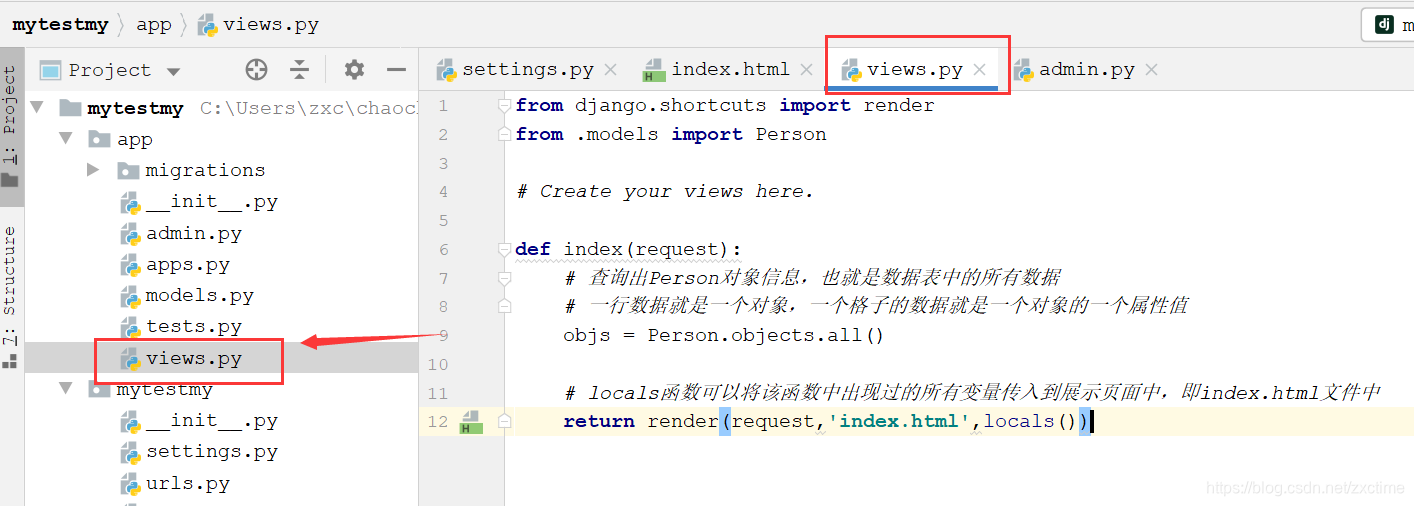Switch to the settings.py editor tab
The width and height of the screenshot is (1414, 506).
(x=527, y=70)
